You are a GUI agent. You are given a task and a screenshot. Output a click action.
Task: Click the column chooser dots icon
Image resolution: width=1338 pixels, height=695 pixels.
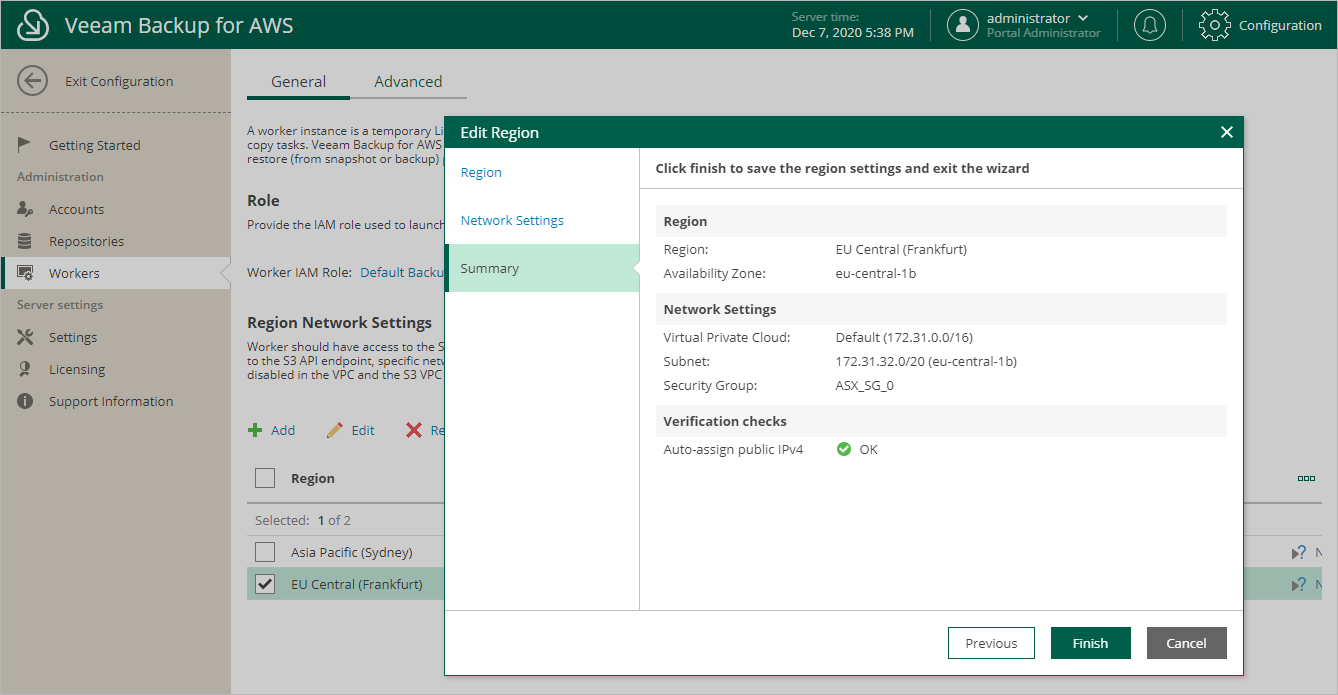(x=1306, y=479)
